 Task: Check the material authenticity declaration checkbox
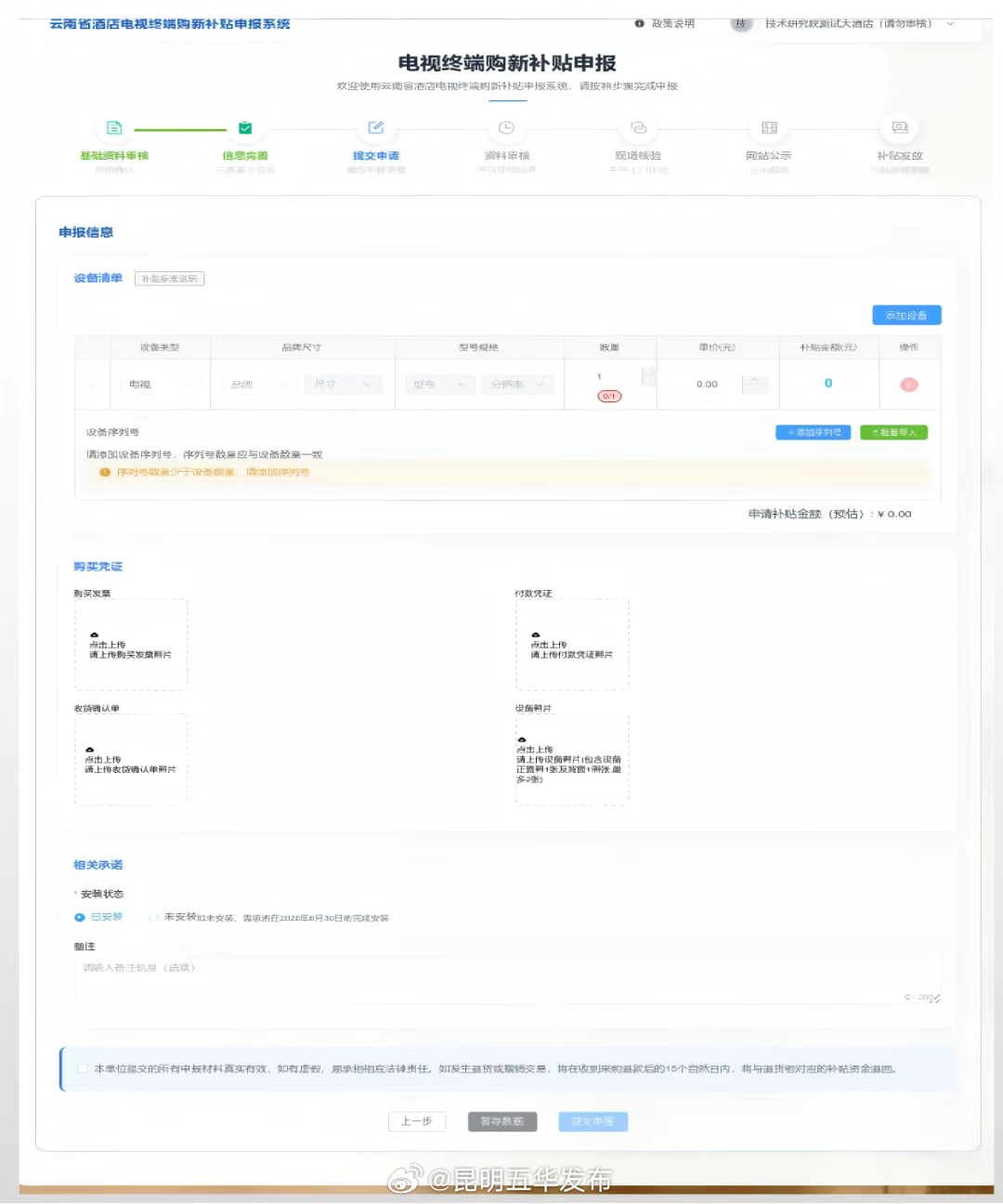[x=85, y=1069]
